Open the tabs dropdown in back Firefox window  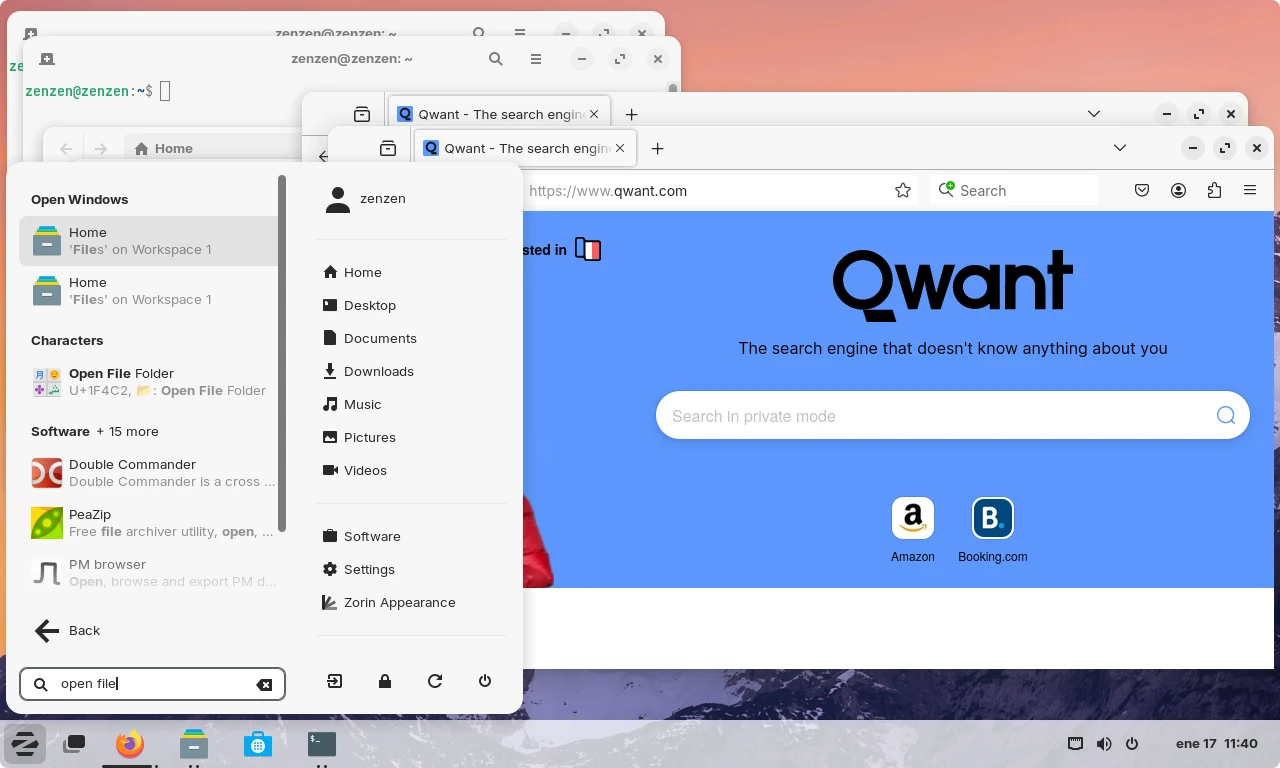[1093, 114]
